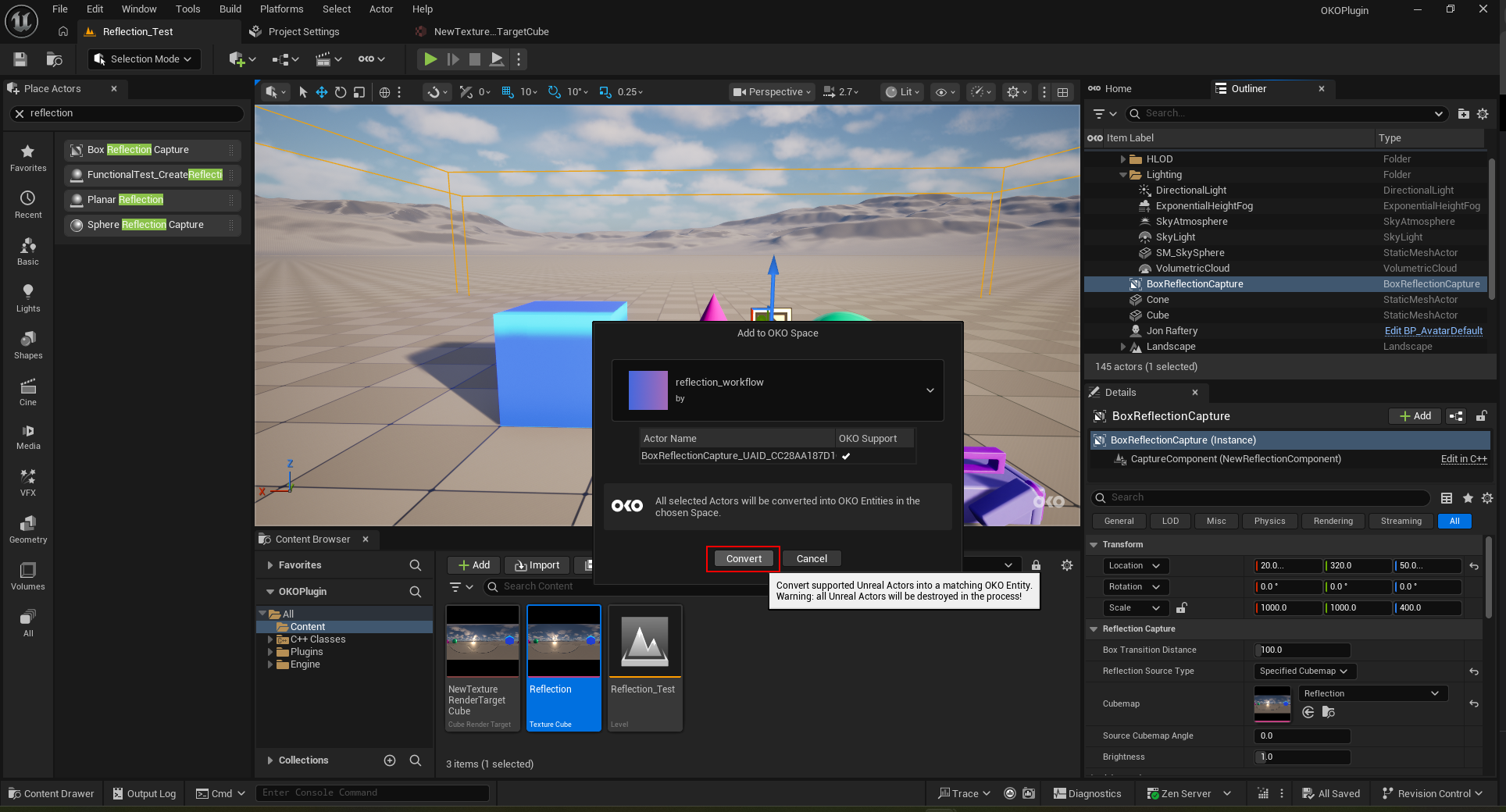The image size is (1506, 812).
Task: Open the Cine category in Place Actors
Action: (28, 392)
